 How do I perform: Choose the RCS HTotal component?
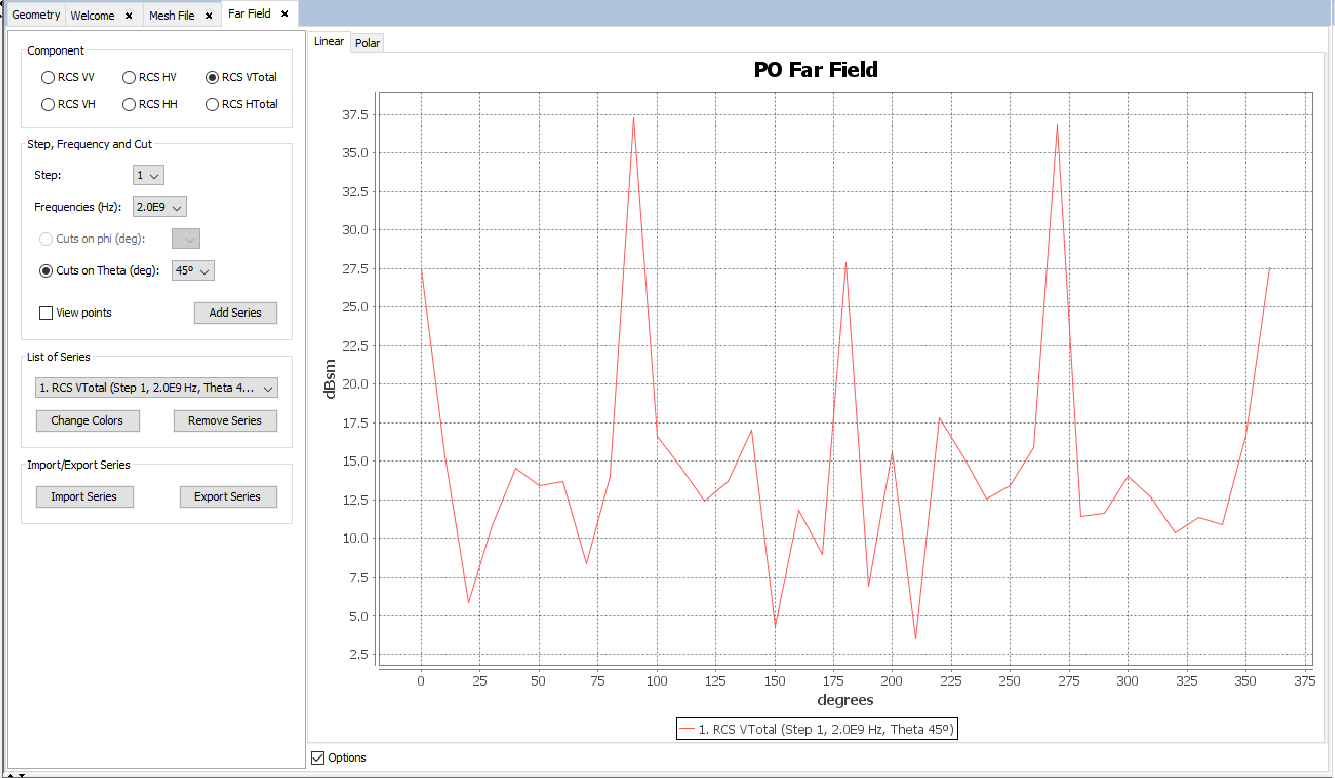click(x=212, y=104)
